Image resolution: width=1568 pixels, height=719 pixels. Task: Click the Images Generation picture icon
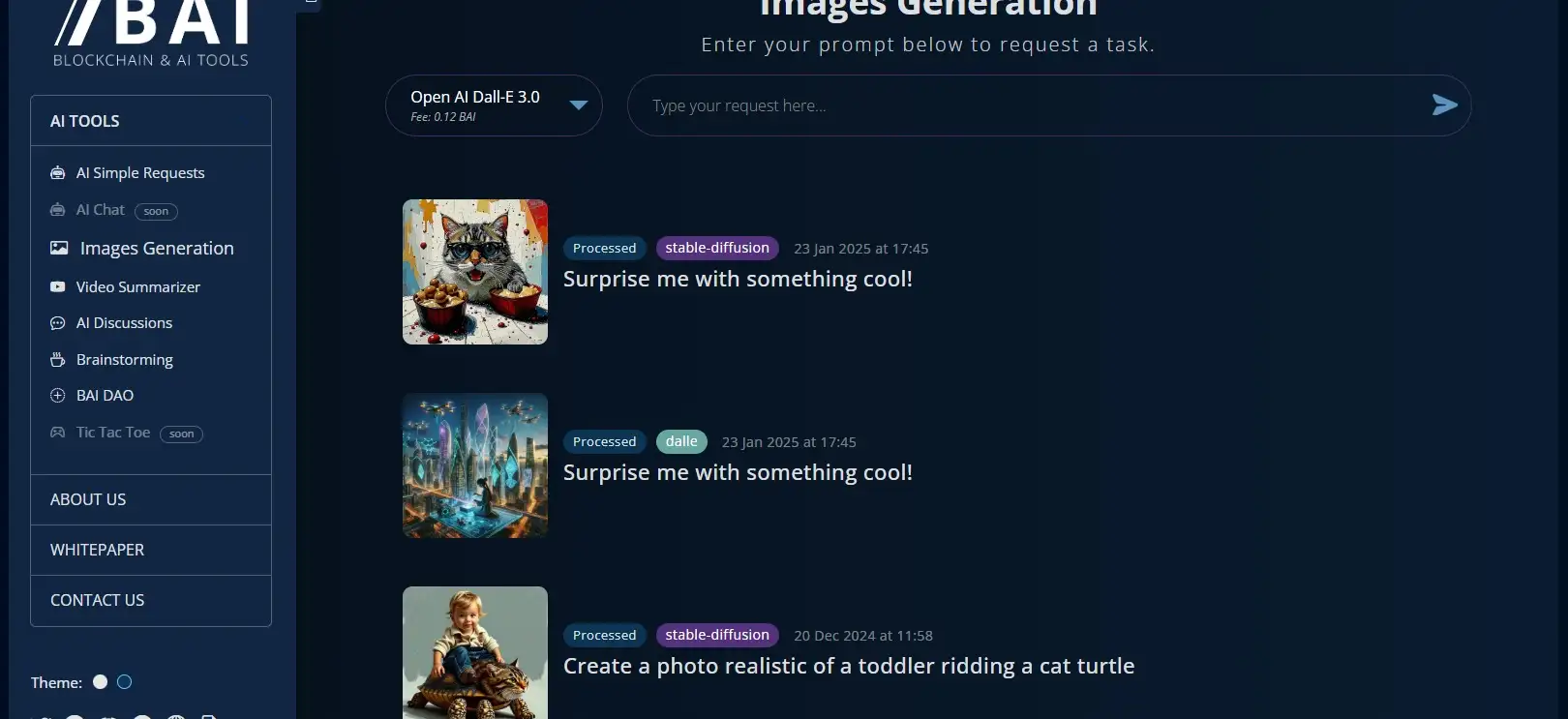click(59, 248)
